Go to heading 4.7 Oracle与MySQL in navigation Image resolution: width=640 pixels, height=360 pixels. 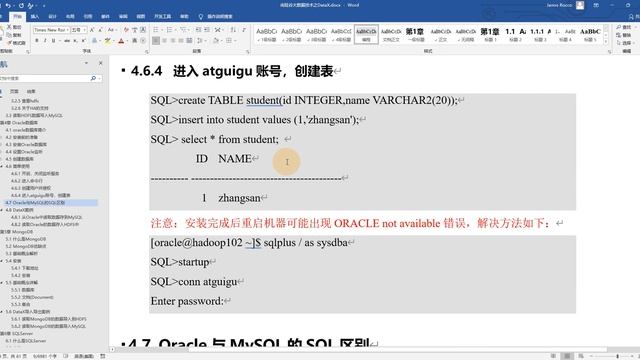pyautogui.click(x=35, y=202)
